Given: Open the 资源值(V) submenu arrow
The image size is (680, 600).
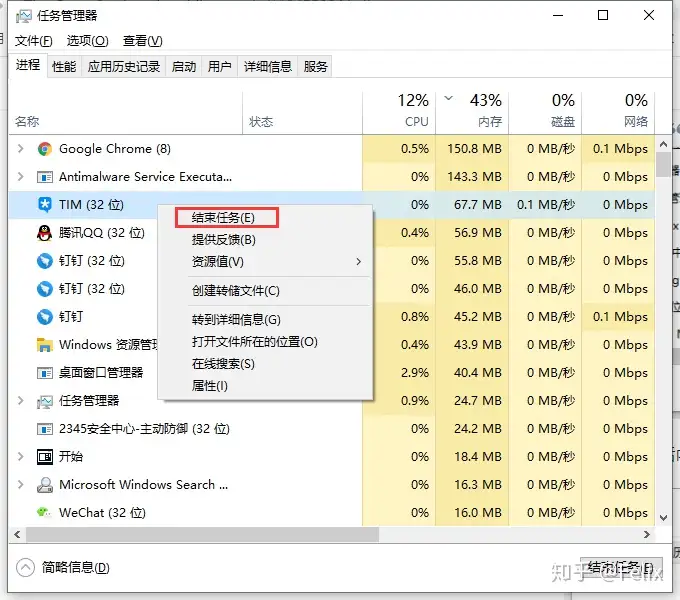Looking at the screenshot, I should 358,261.
